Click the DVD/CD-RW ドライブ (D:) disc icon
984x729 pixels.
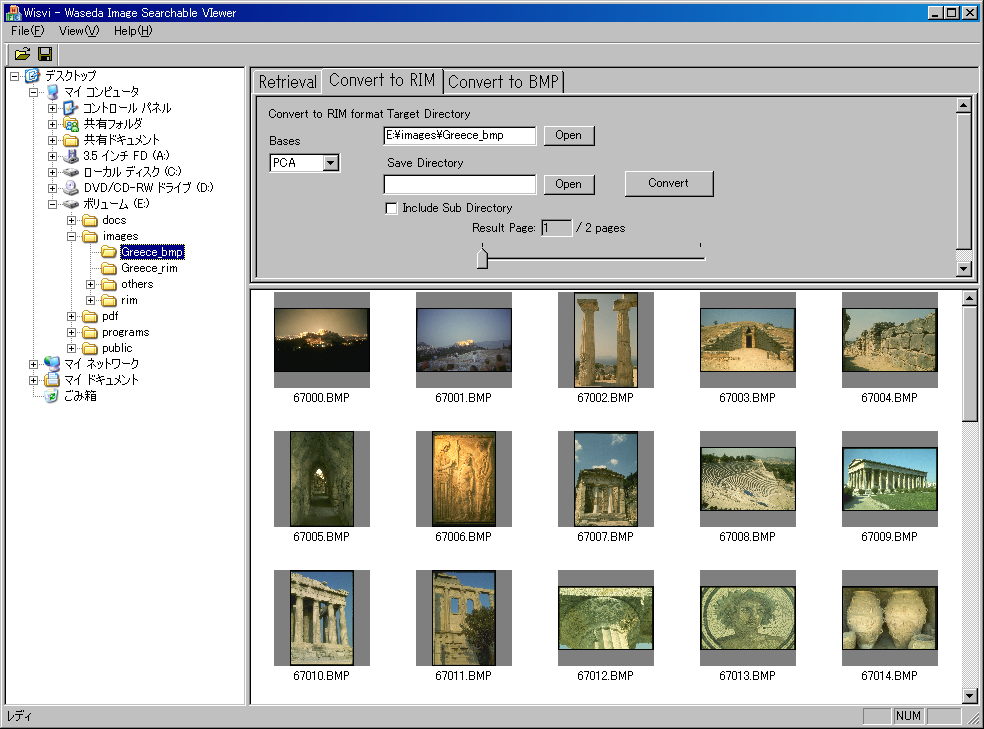click(x=71, y=188)
